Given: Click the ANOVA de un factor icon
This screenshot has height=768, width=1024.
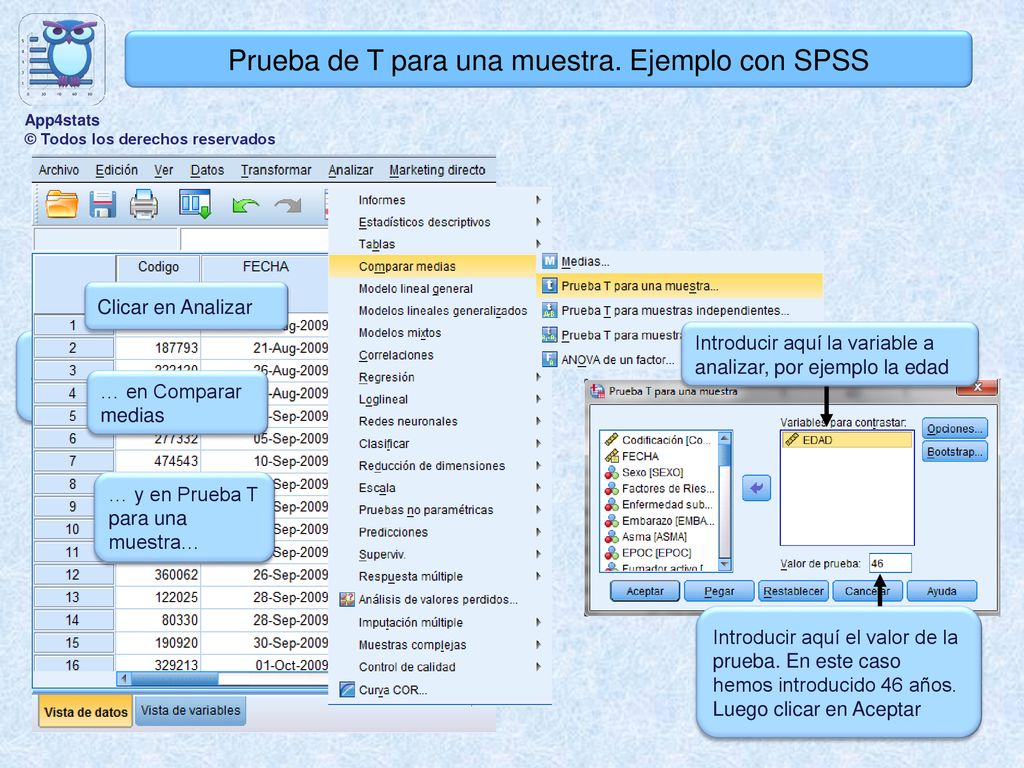Looking at the screenshot, I should coord(550,359).
